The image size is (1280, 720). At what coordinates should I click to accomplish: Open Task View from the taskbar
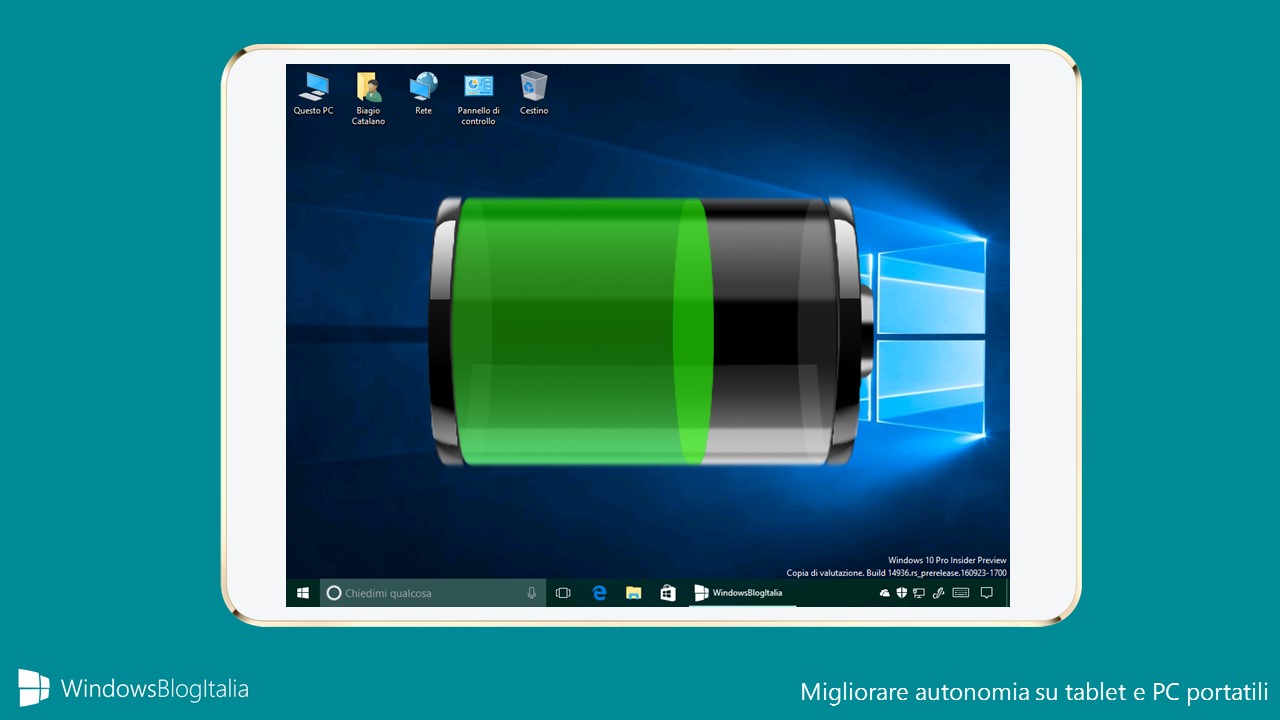[563, 593]
